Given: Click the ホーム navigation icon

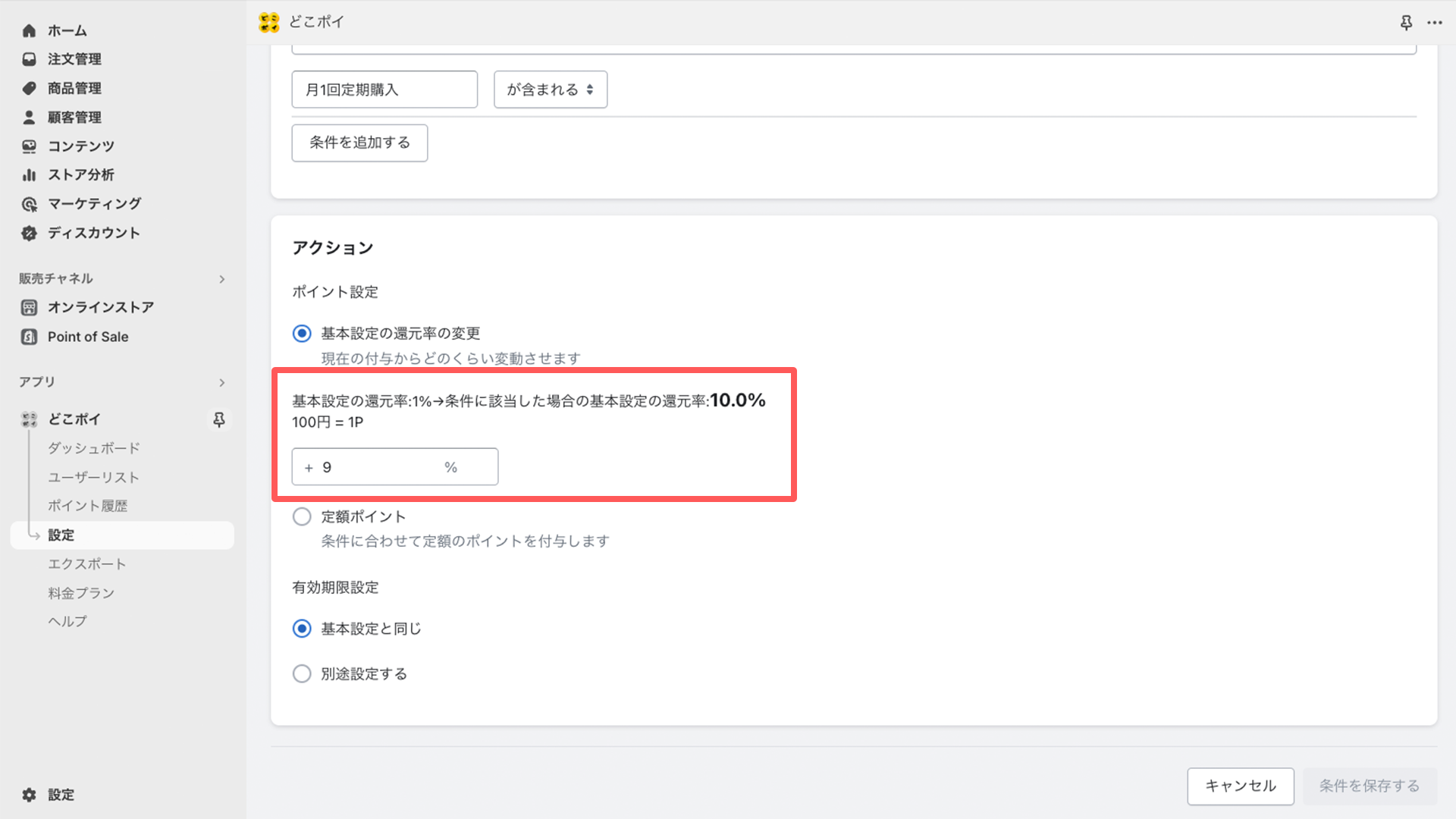Looking at the screenshot, I should point(29,30).
